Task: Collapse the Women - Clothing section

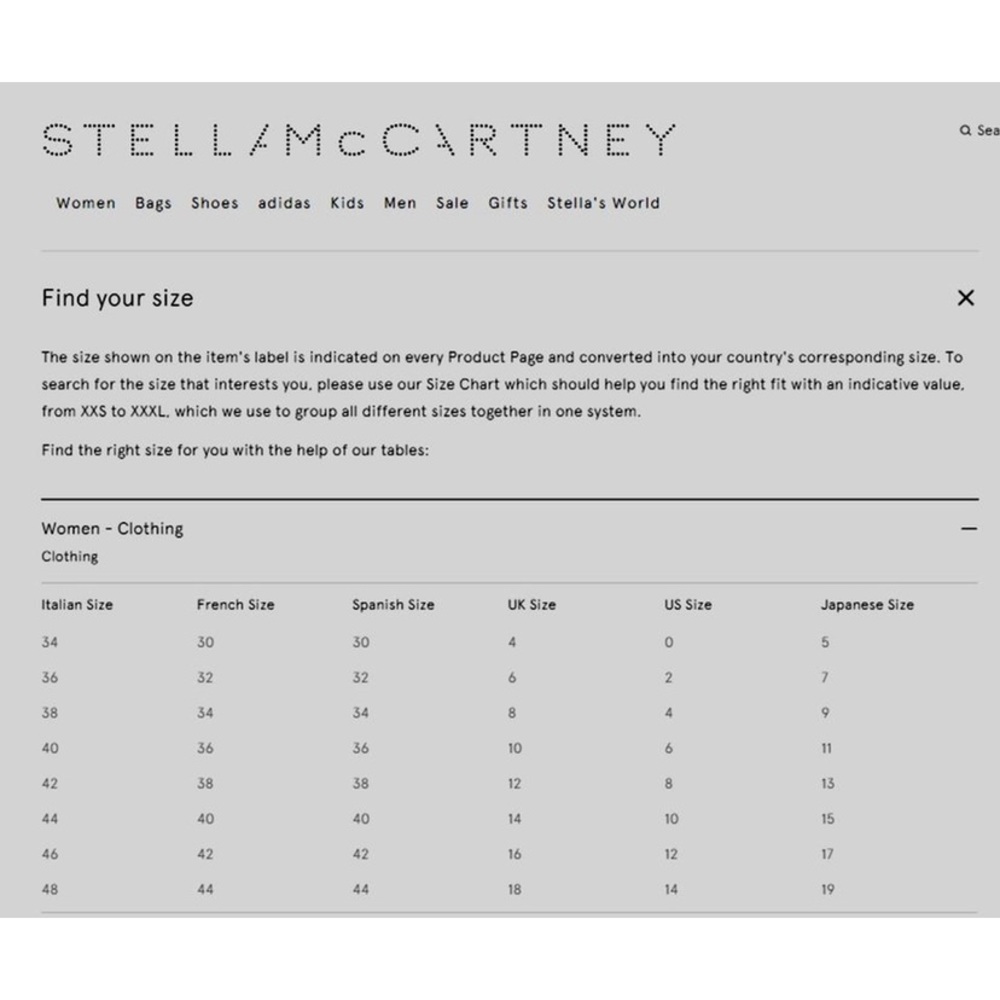Action: [969, 528]
